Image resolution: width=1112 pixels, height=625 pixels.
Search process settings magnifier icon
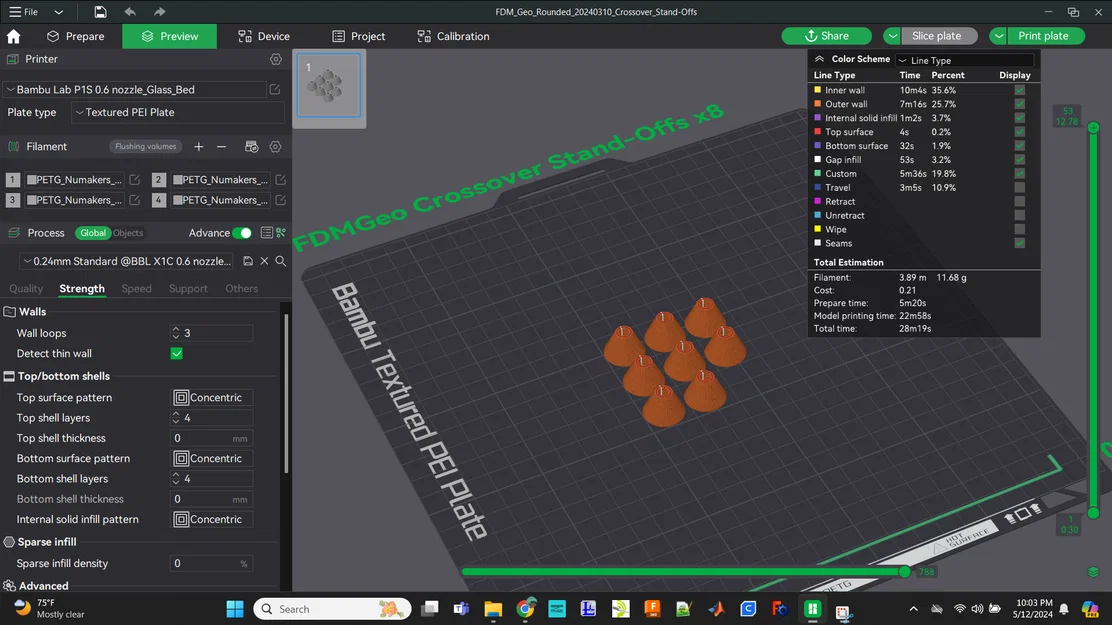coord(281,261)
